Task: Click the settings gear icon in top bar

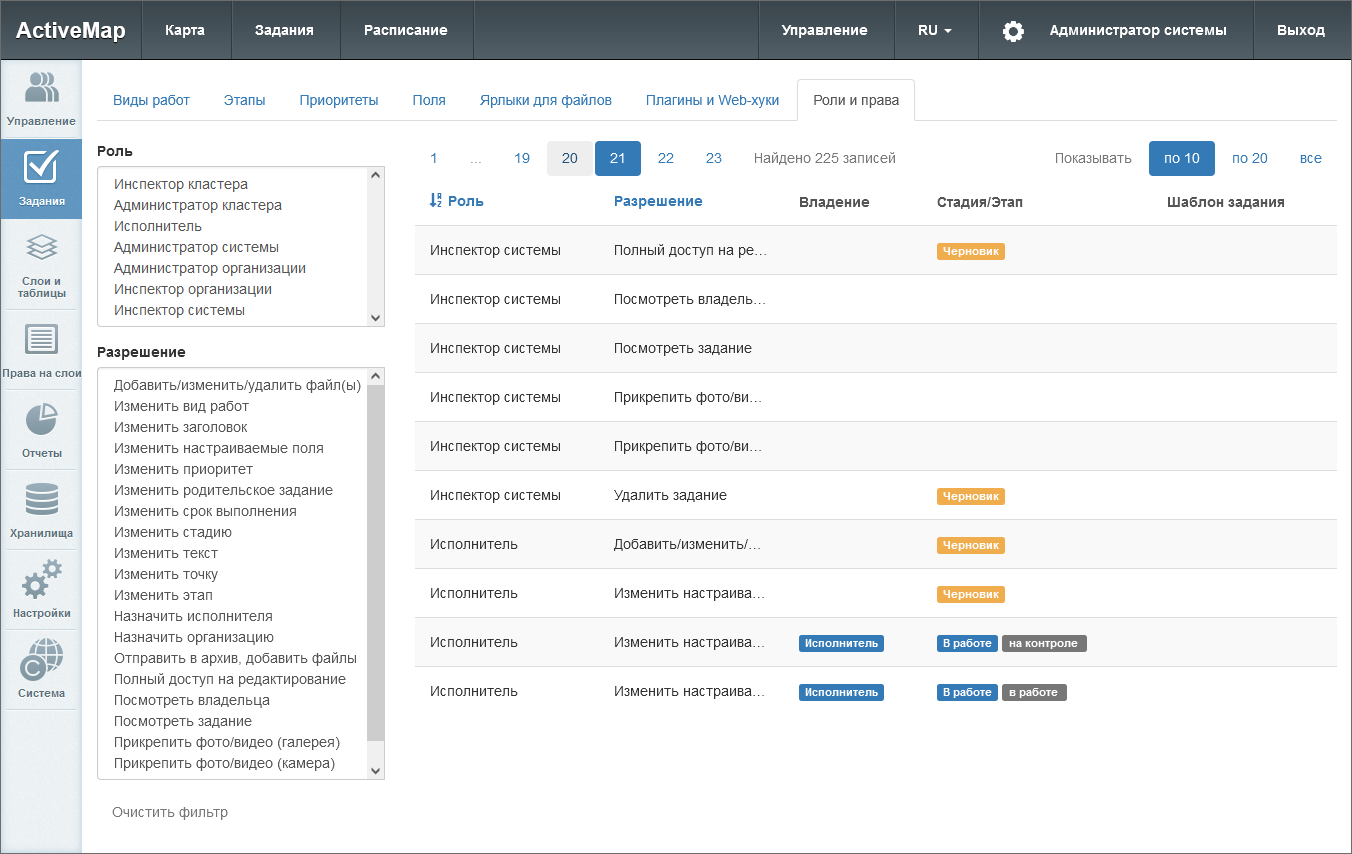Action: point(1013,31)
